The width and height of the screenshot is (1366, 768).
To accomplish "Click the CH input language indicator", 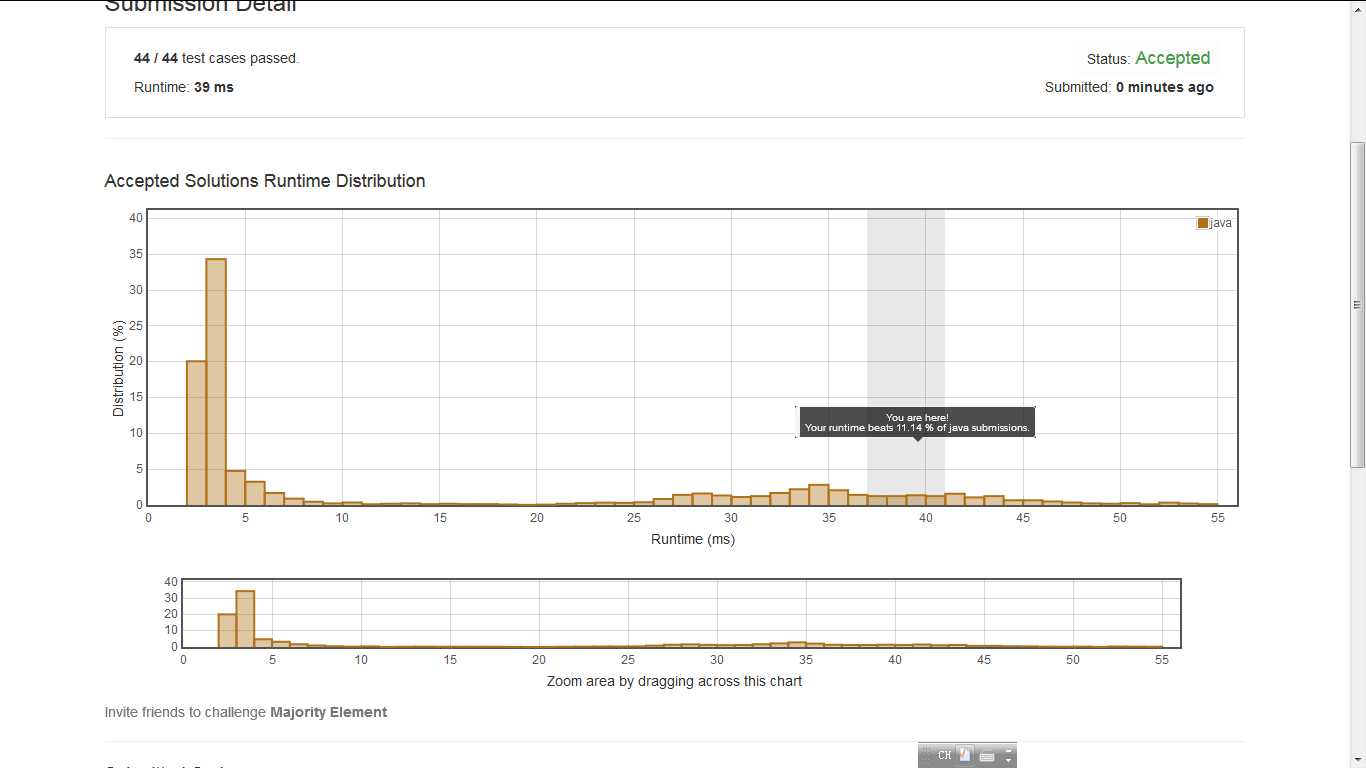I will pyautogui.click(x=945, y=755).
